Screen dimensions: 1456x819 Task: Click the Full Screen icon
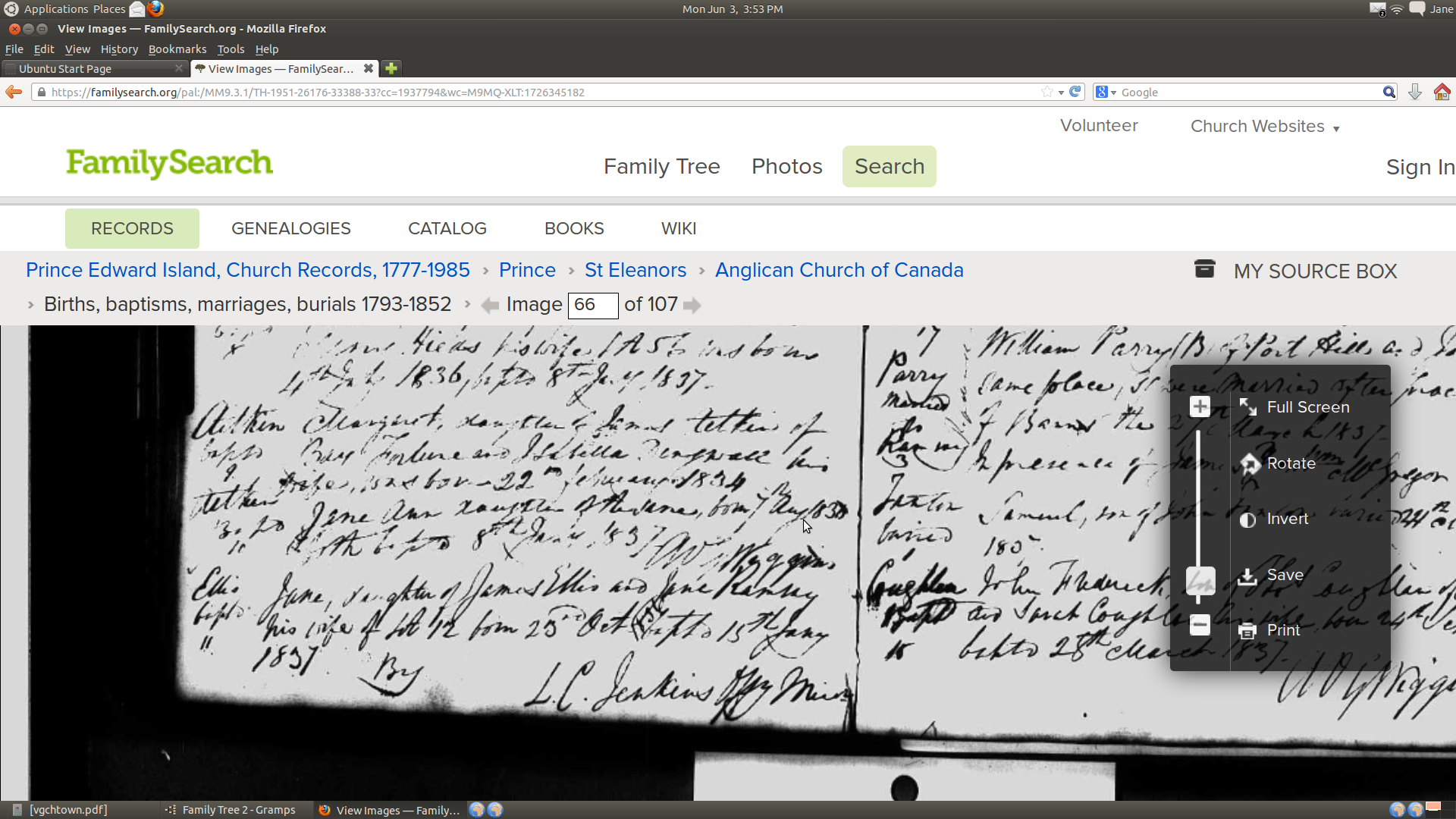point(1247,407)
